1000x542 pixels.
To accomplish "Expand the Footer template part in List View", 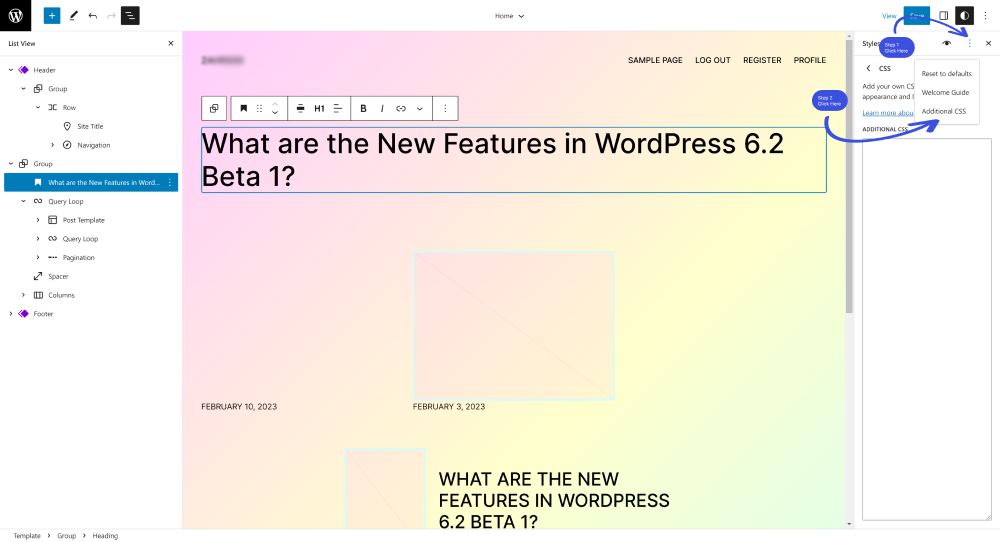I will [x=11, y=314].
